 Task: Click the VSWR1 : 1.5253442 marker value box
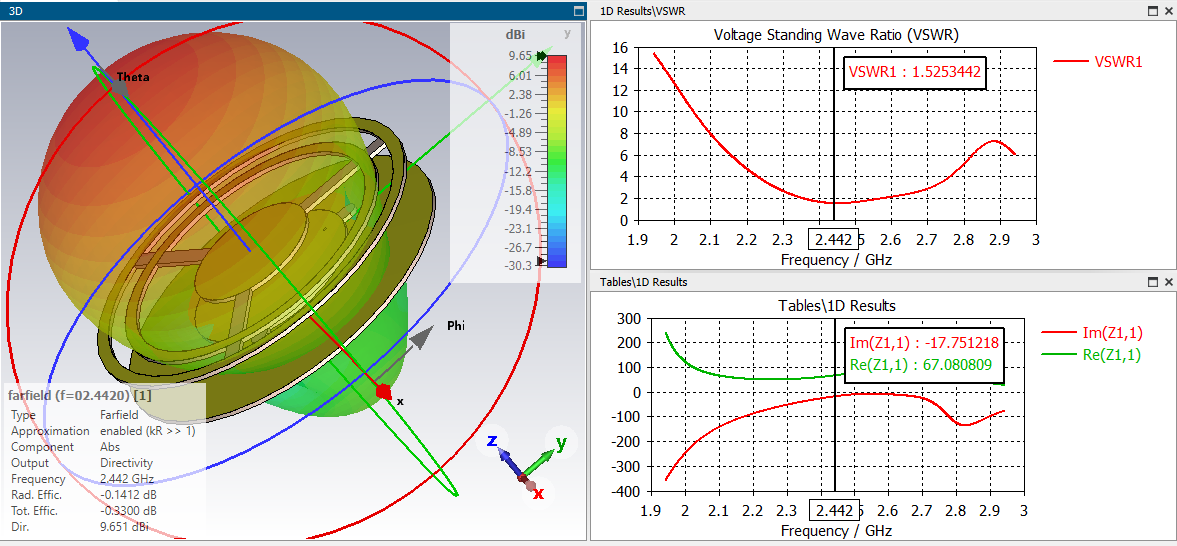[x=914, y=73]
